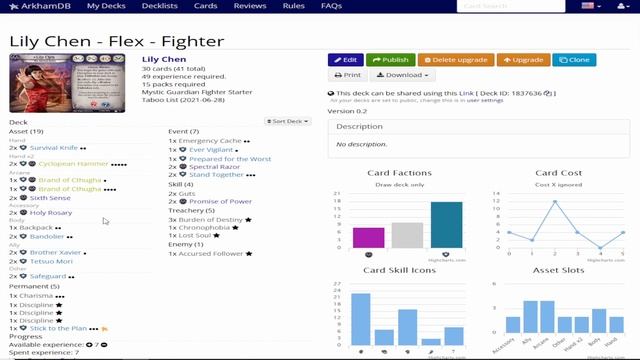Open the Cyclopean Hammer card
640x360 pixels.
73,164
